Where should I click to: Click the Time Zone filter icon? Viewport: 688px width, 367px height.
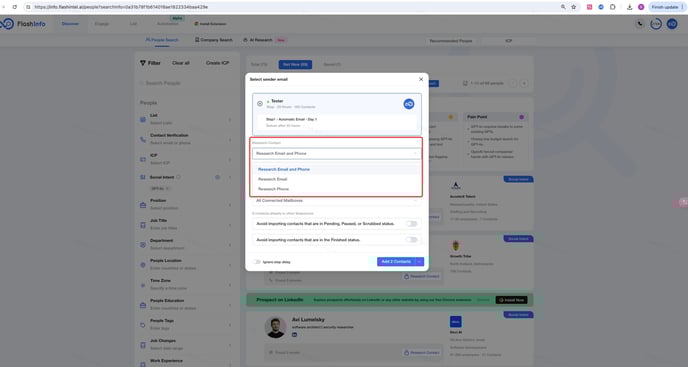click(x=143, y=285)
